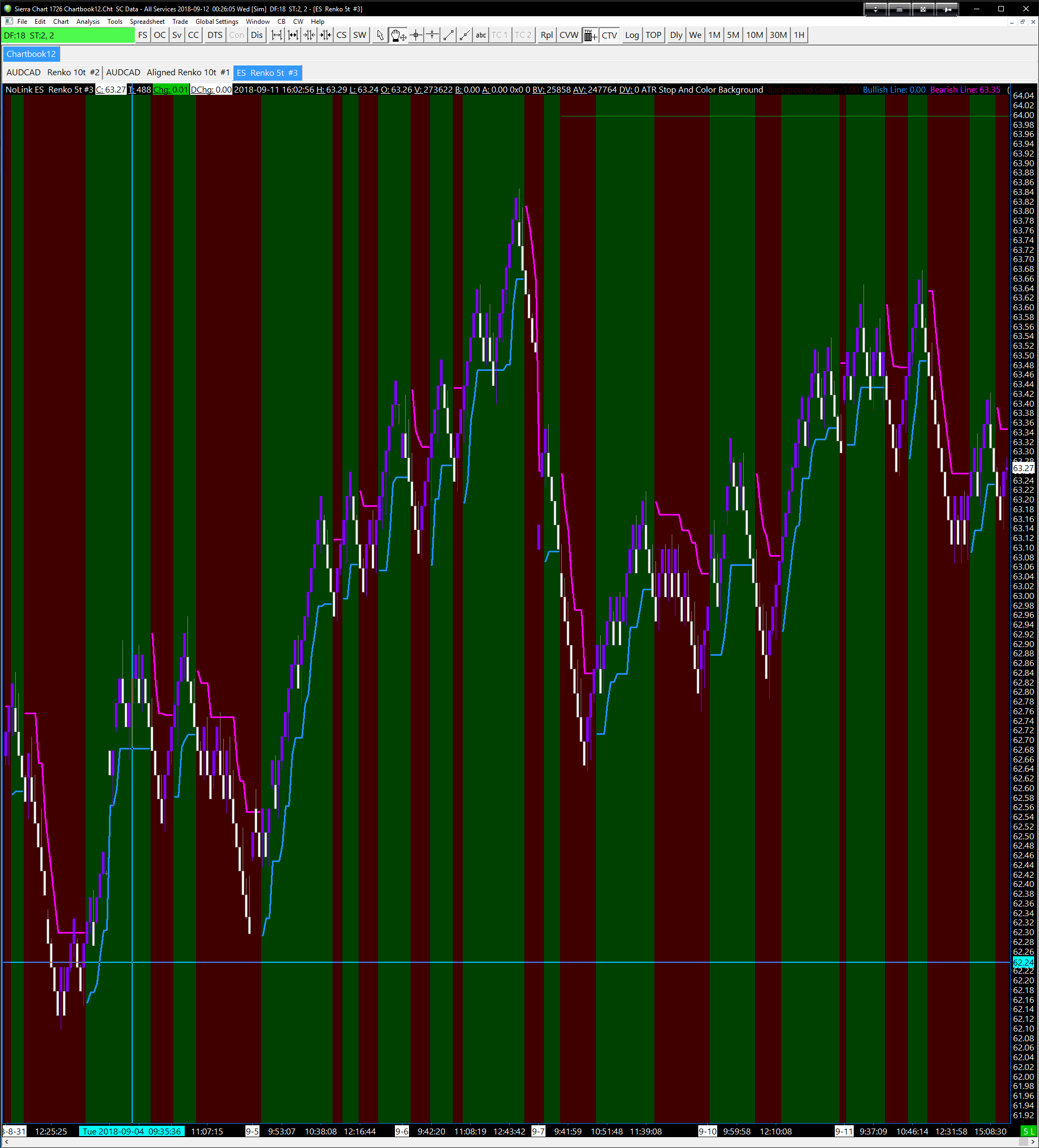Click the OC toolbar button
Image resolution: width=1039 pixels, height=1148 pixels.
(x=159, y=35)
